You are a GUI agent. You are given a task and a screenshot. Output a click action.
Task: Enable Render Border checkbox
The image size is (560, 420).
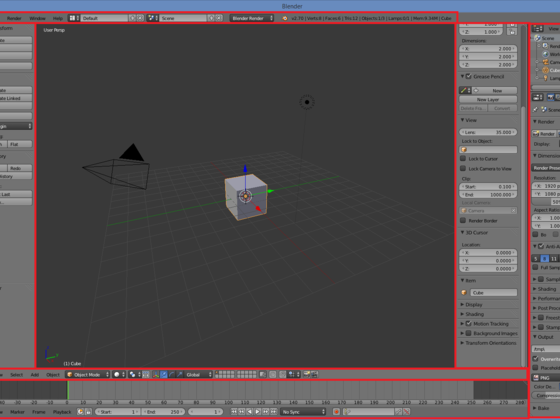point(463,220)
